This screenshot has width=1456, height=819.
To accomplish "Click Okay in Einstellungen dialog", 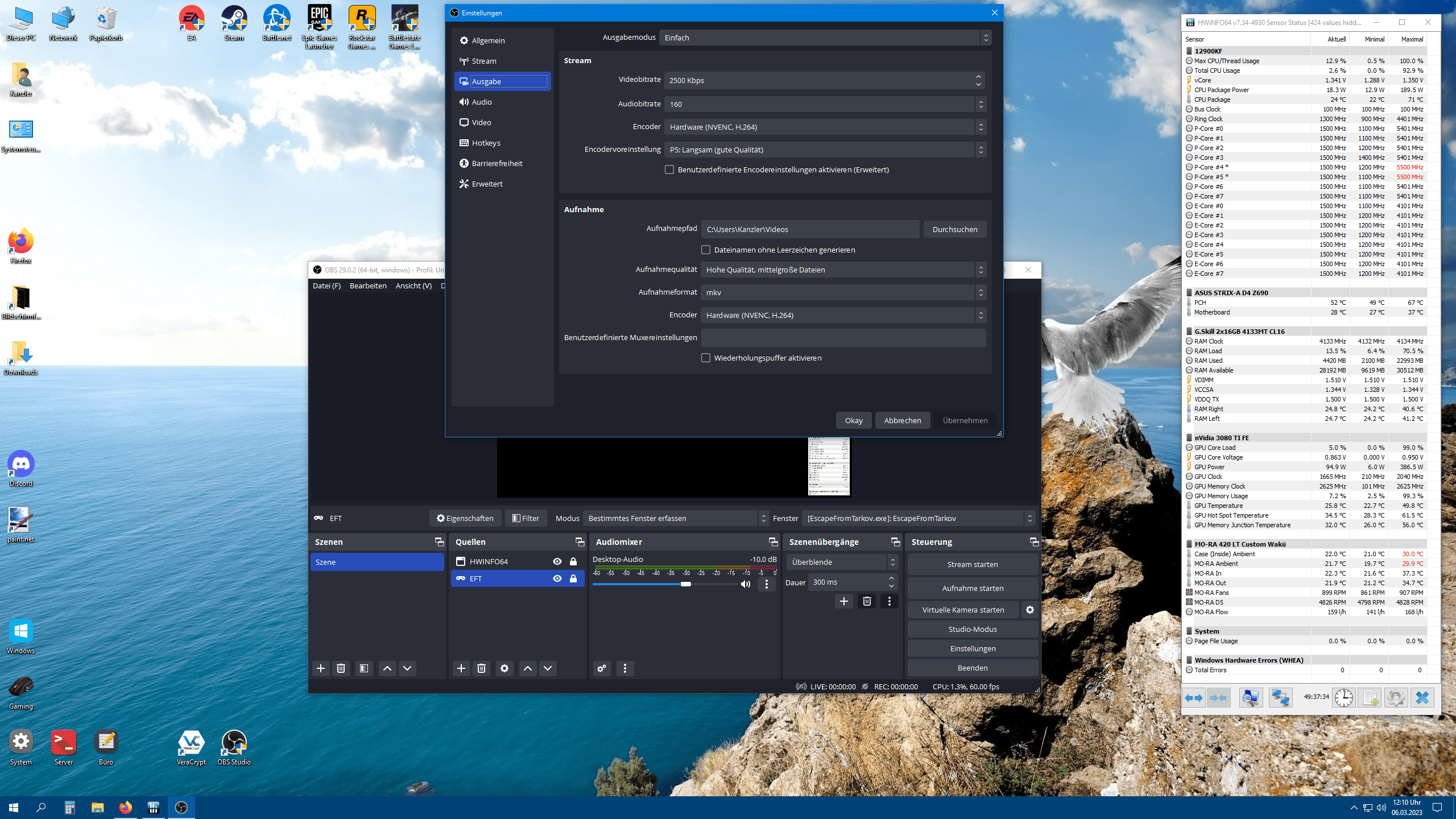I will point(854,420).
